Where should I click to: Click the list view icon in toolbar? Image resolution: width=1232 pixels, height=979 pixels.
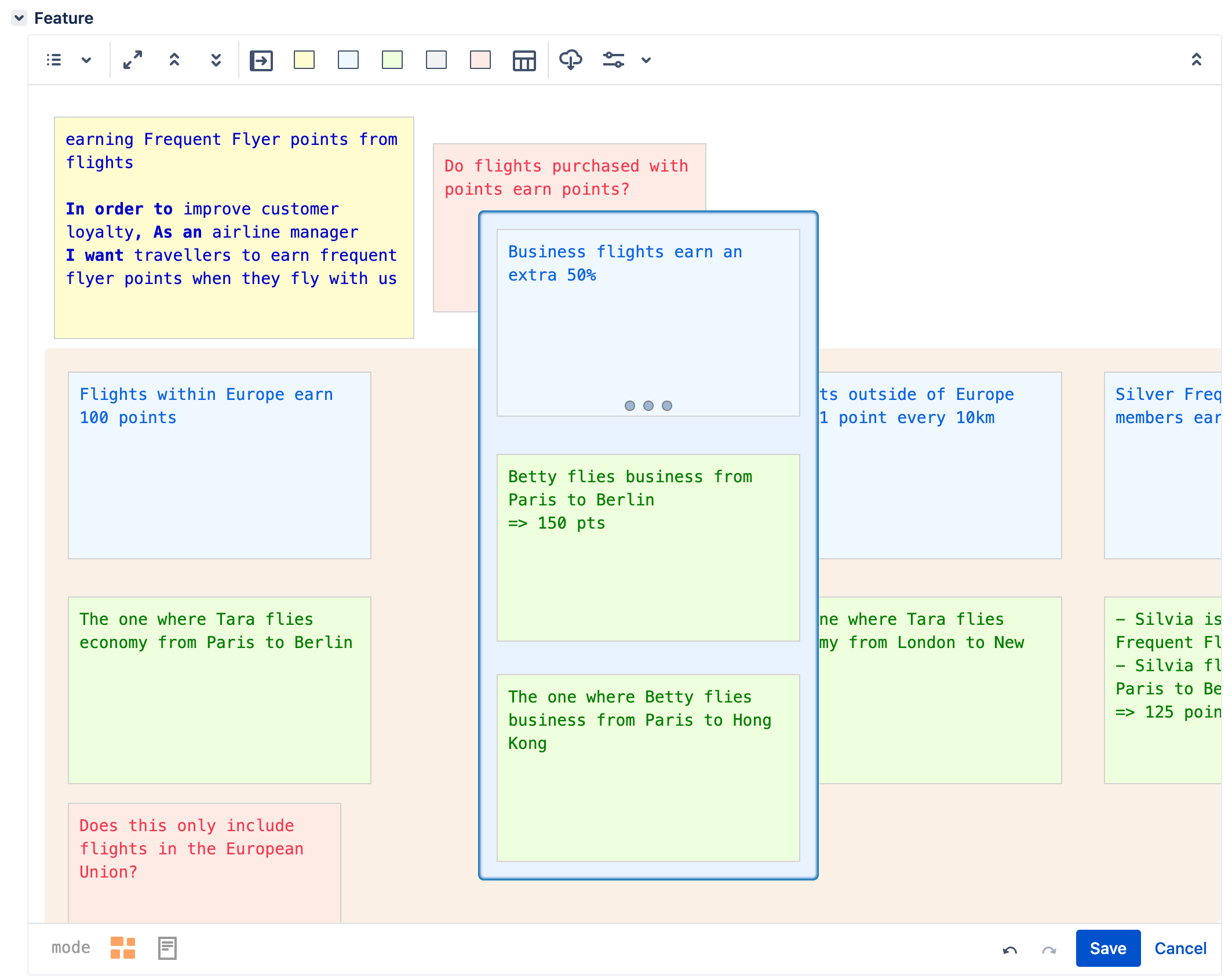54,60
